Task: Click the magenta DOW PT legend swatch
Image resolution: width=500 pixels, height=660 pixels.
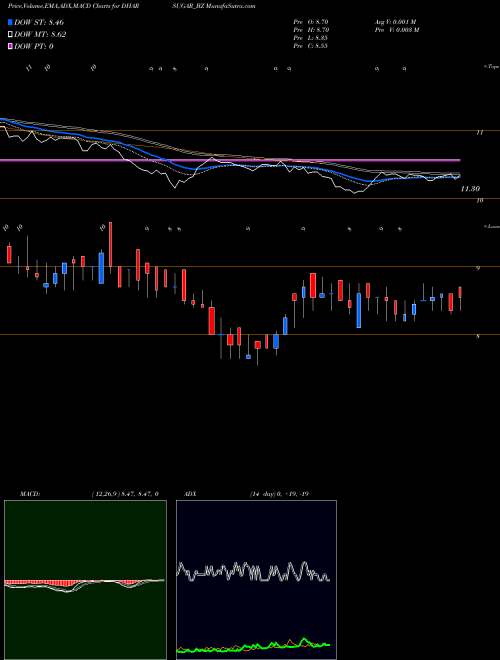Action: (x=10, y=46)
